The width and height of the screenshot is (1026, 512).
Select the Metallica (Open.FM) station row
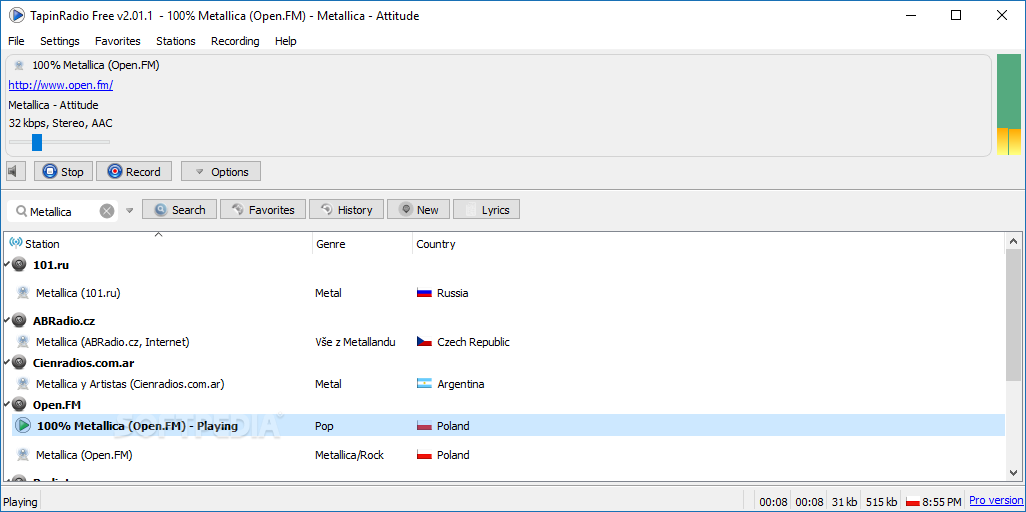click(508, 454)
